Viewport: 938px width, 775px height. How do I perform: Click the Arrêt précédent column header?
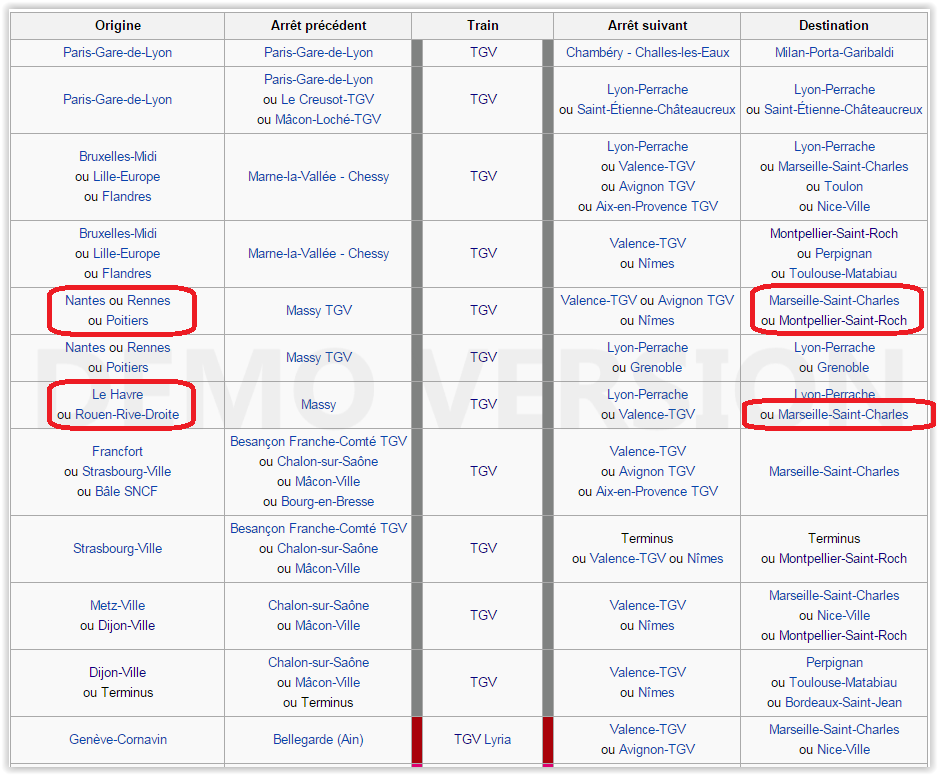[x=318, y=26]
